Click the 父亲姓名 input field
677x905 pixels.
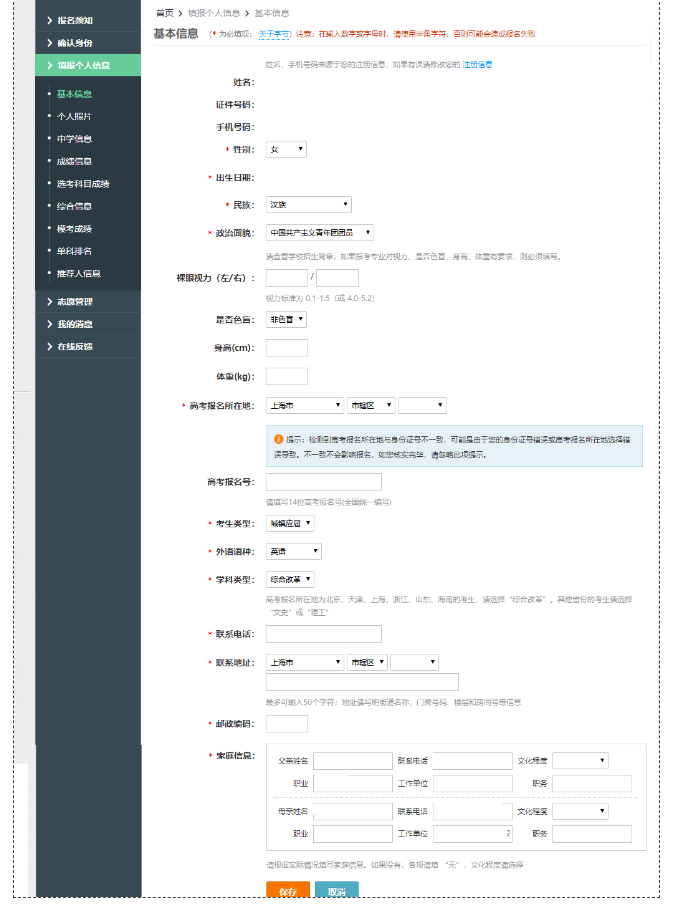coord(352,761)
